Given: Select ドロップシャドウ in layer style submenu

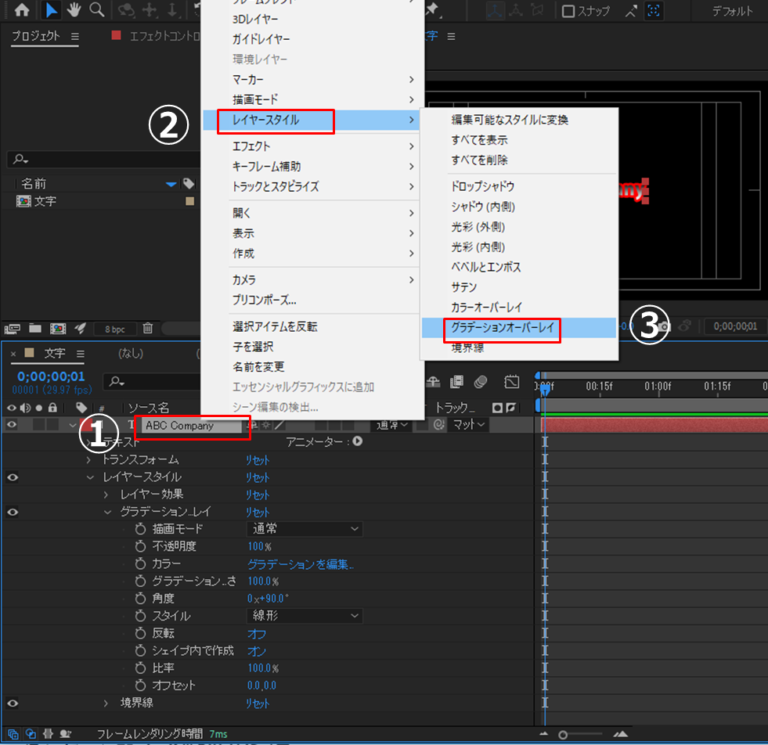Looking at the screenshot, I should [483, 186].
